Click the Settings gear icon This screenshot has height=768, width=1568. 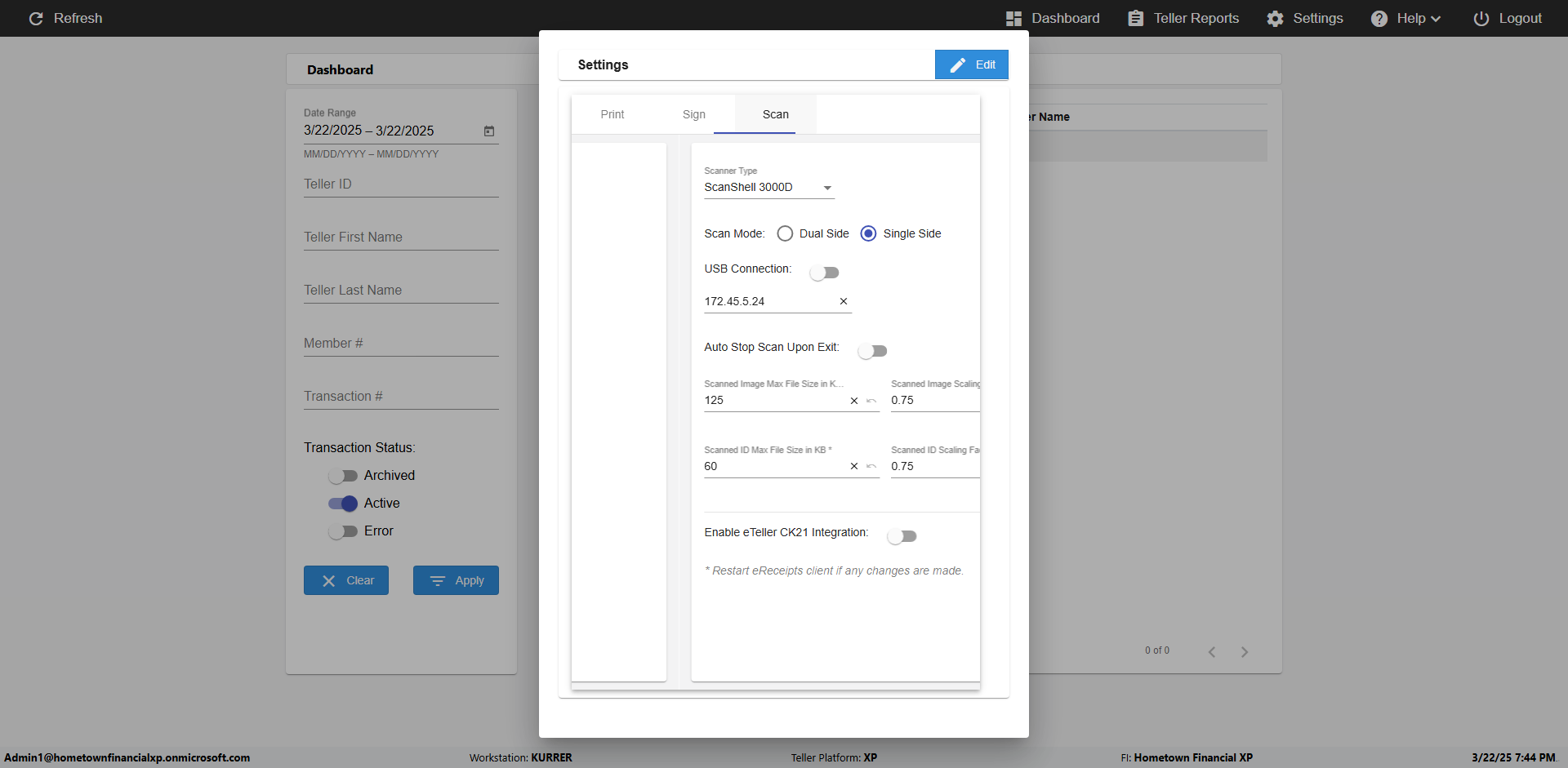pyautogui.click(x=1275, y=19)
